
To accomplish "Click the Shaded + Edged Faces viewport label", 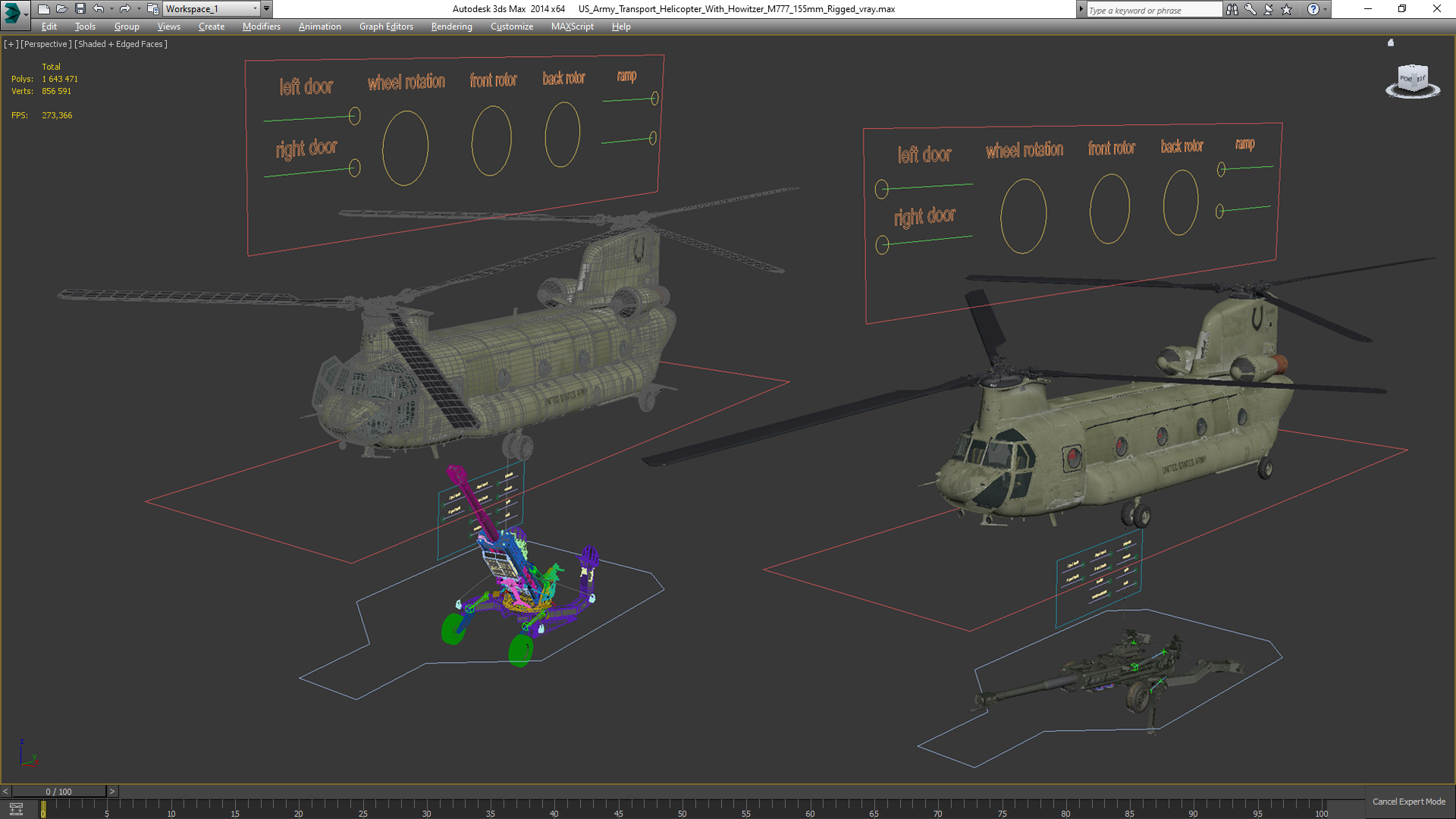I will point(121,44).
